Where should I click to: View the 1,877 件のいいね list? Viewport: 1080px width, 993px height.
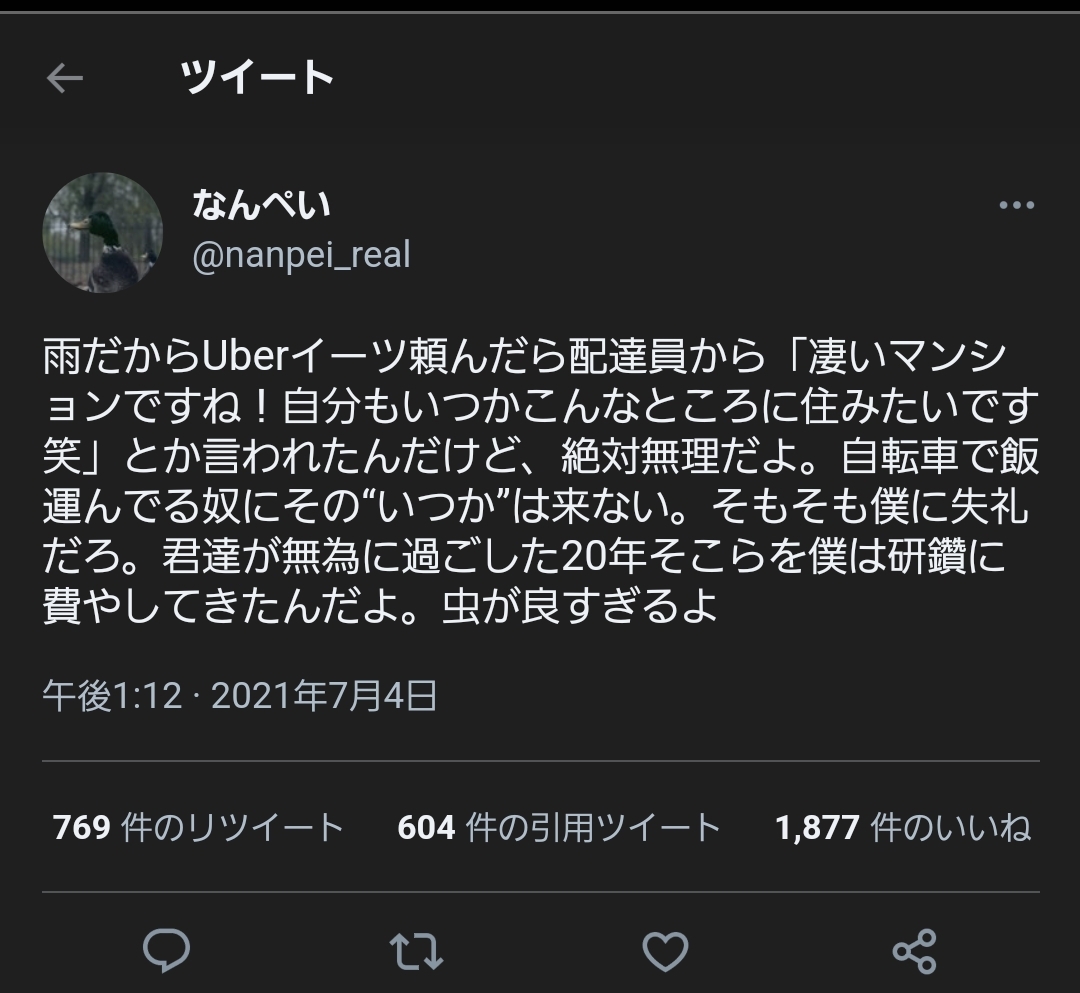903,828
